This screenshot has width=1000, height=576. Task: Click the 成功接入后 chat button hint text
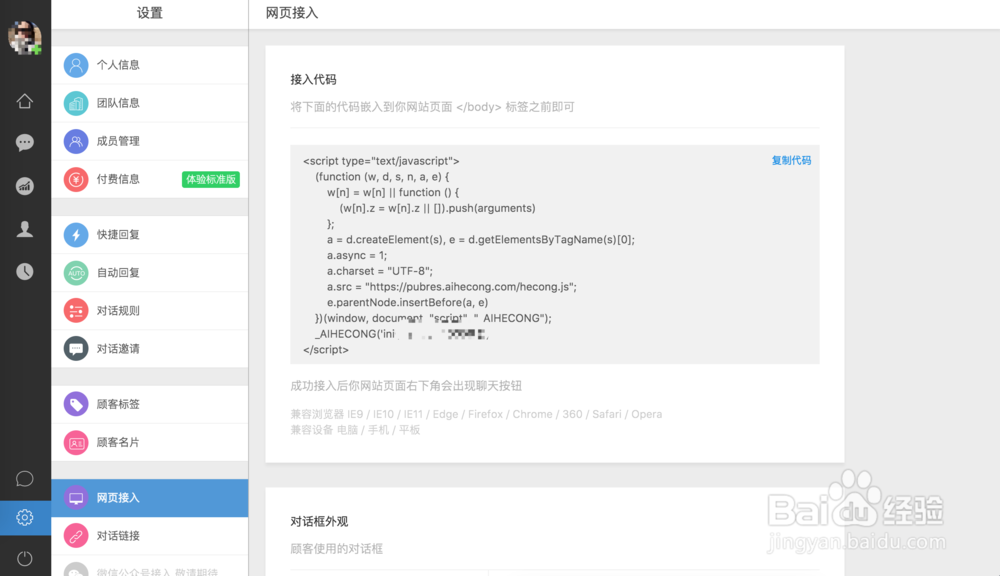click(x=406, y=386)
